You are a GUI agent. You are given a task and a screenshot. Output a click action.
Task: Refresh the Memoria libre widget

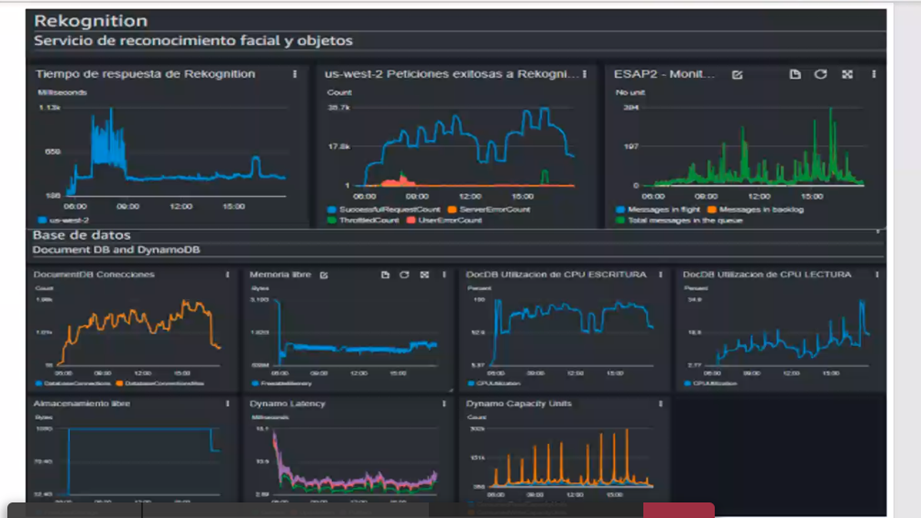coord(404,274)
